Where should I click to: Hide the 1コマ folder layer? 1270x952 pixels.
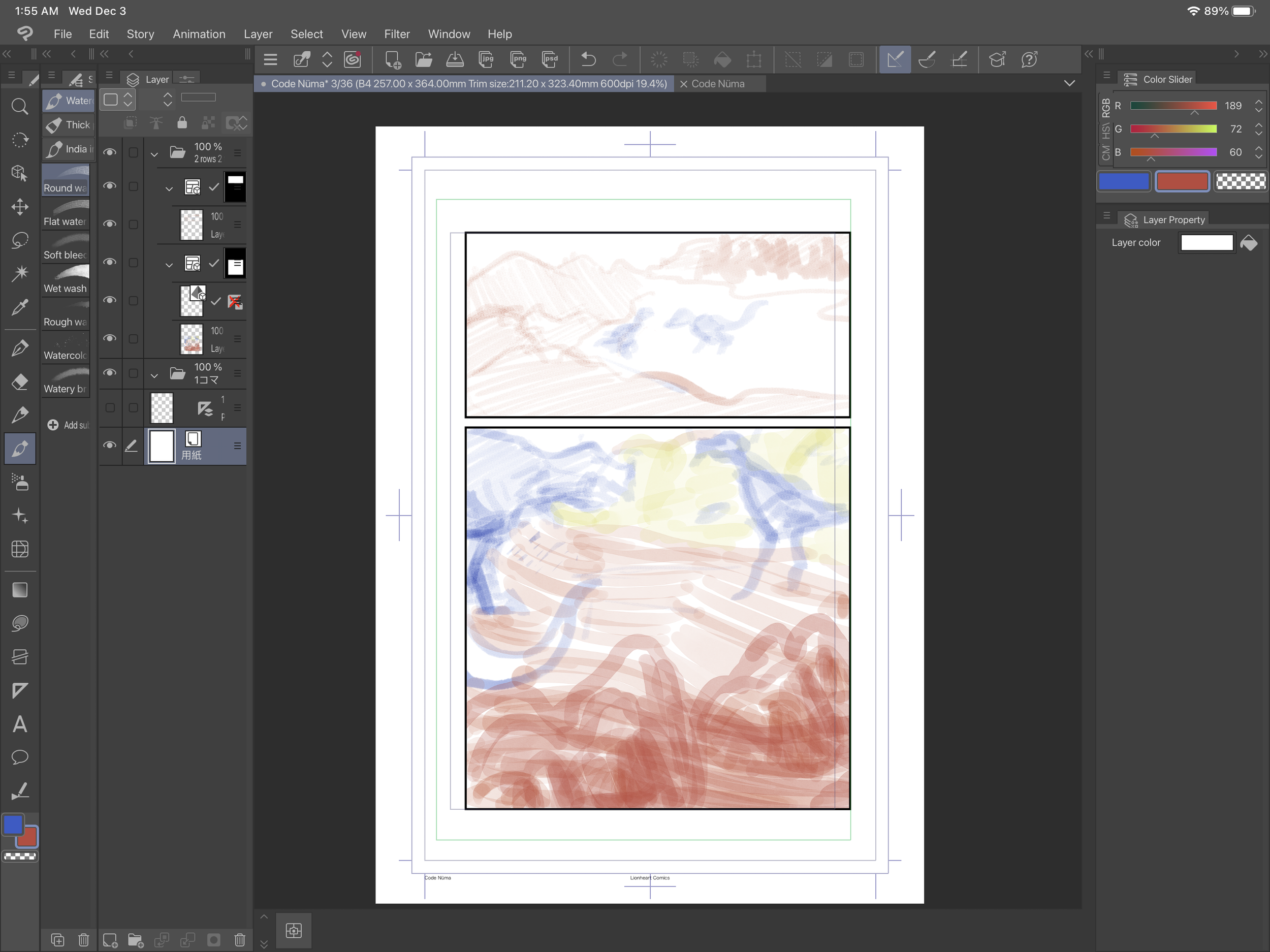point(109,373)
